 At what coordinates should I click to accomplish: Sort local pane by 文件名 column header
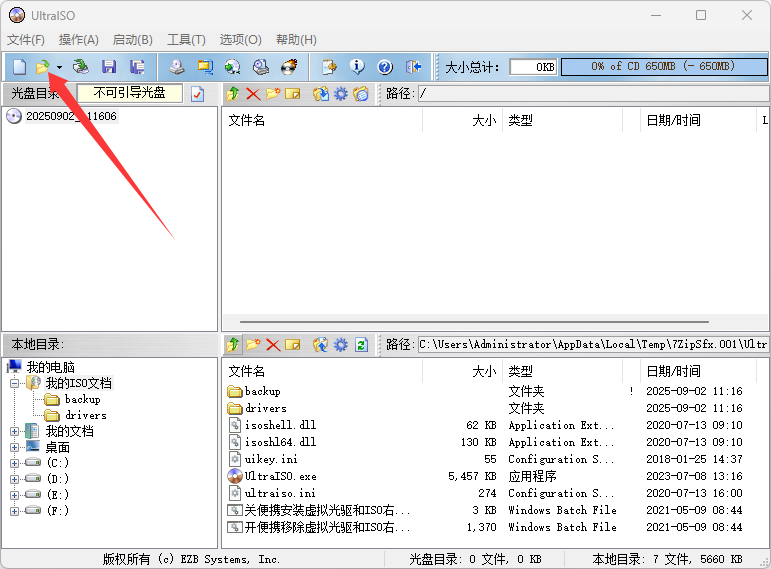click(323, 371)
